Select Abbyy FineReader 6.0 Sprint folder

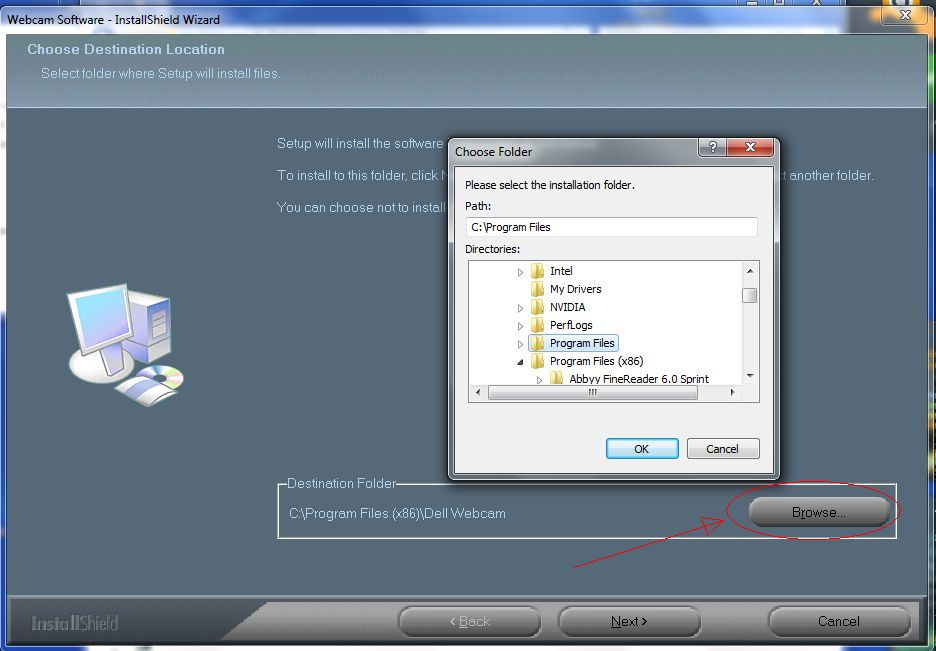point(639,378)
